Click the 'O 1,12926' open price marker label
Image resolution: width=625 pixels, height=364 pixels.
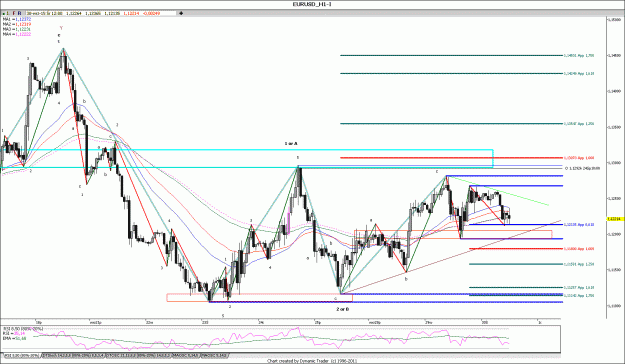(582, 168)
